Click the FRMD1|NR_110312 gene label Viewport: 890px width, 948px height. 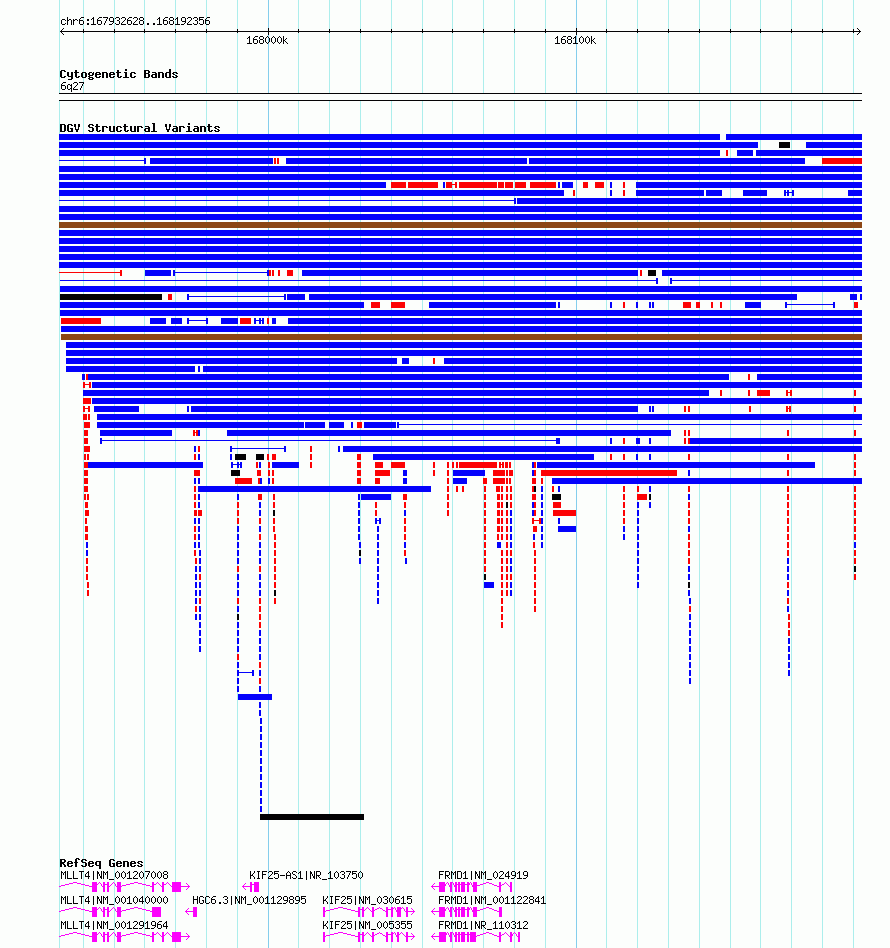tap(483, 925)
